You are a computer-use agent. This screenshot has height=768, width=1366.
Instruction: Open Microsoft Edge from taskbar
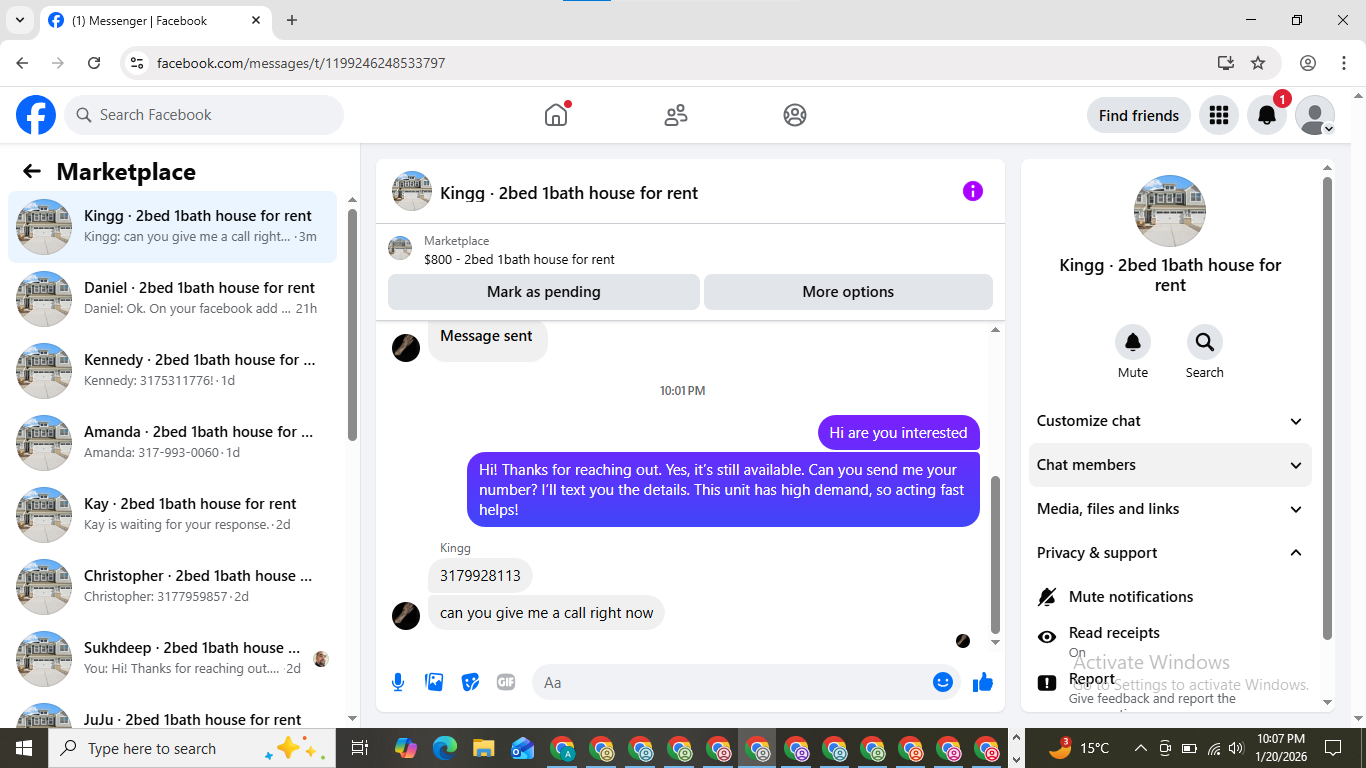tap(445, 748)
